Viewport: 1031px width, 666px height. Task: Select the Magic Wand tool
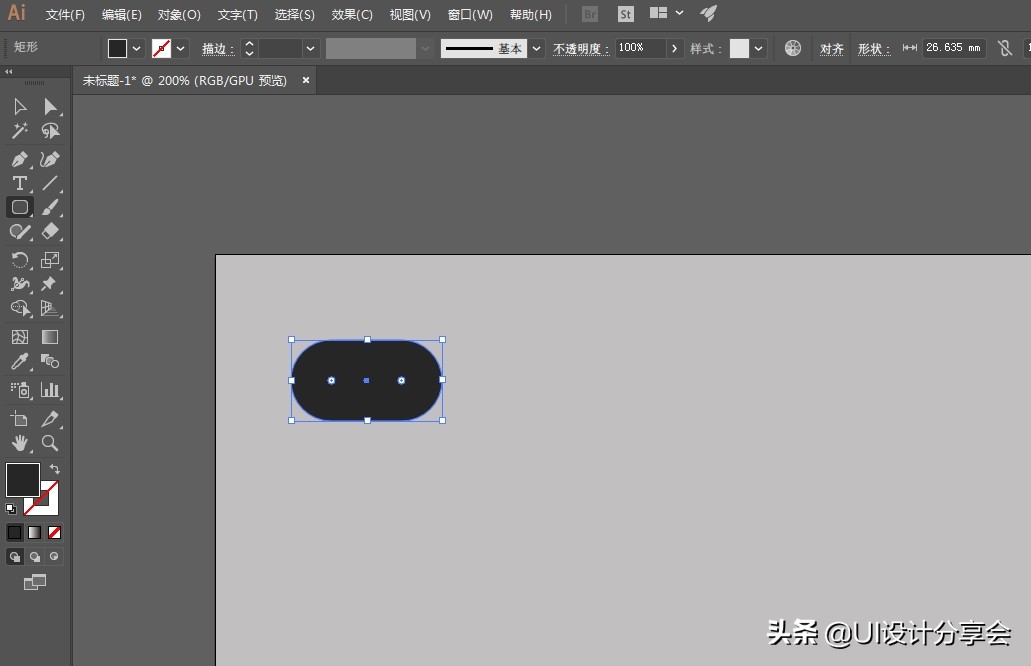click(x=20, y=131)
